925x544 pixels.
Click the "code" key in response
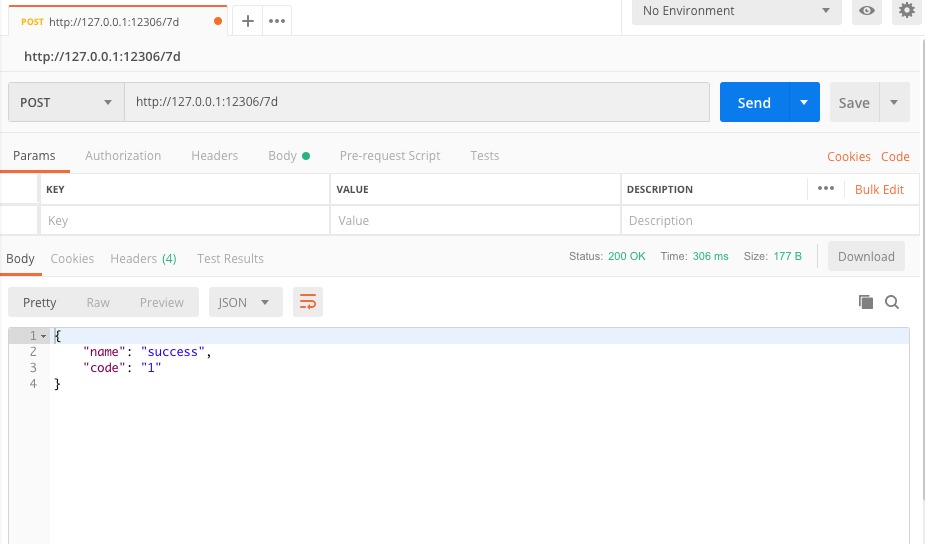click(104, 368)
